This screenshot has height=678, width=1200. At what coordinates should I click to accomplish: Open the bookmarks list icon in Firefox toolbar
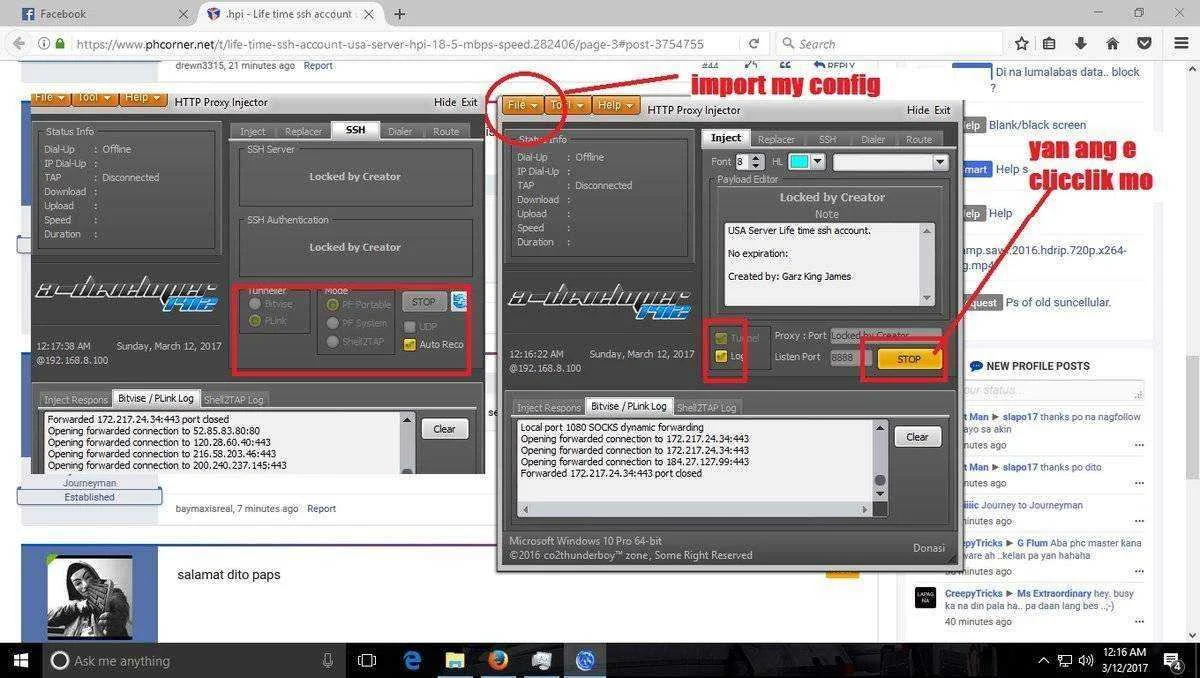coord(1049,43)
